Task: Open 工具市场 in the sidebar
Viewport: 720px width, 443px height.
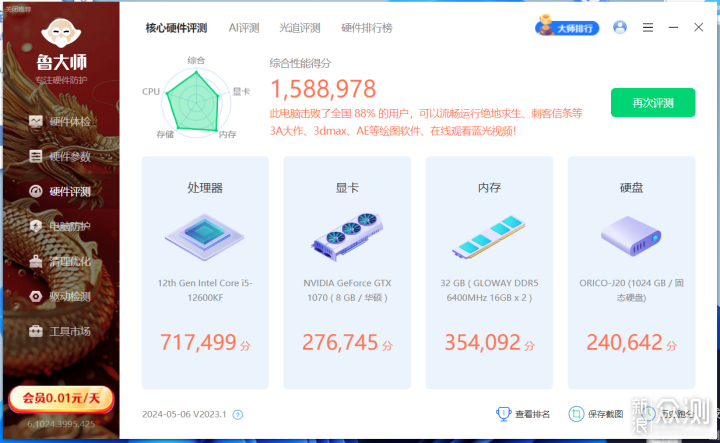Action: [x=60, y=331]
